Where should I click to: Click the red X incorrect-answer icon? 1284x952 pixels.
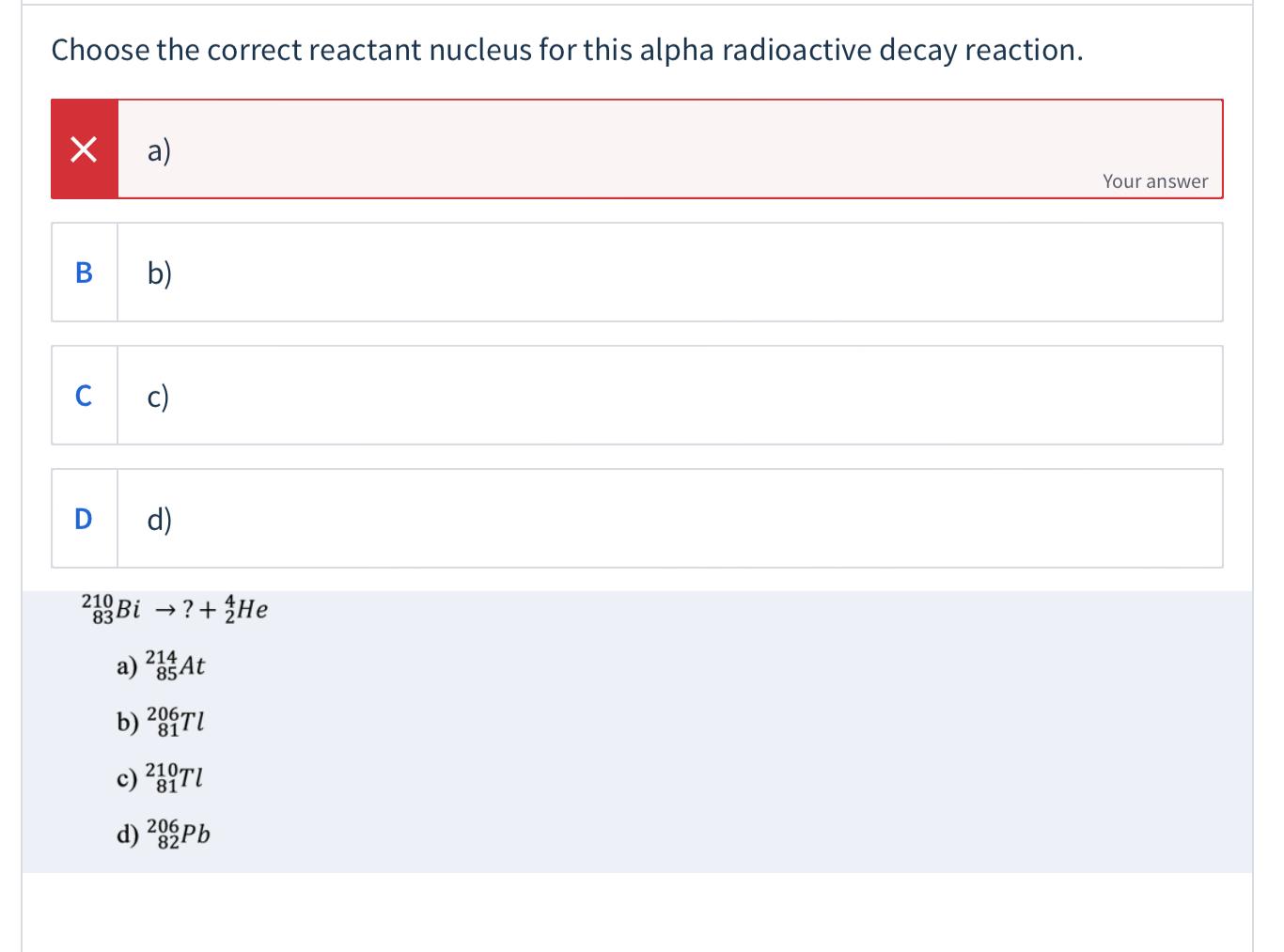(x=83, y=148)
